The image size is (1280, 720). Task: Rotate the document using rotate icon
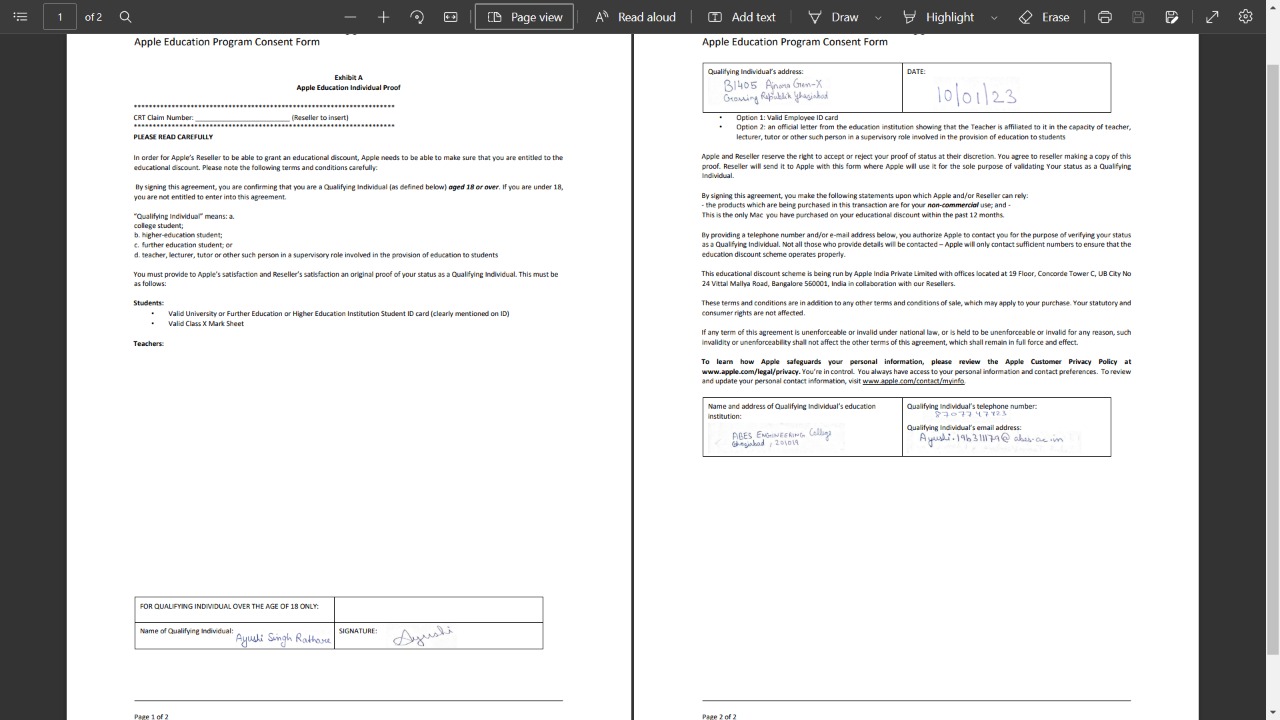click(417, 17)
